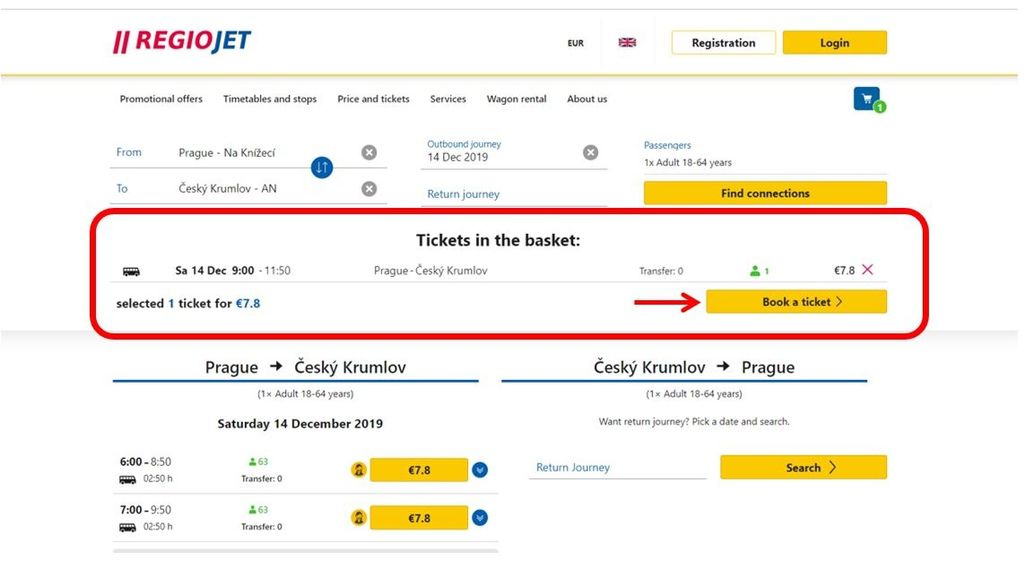The width and height of the screenshot is (1024, 561).
Task: Click the Book a ticket button
Action: (x=796, y=302)
